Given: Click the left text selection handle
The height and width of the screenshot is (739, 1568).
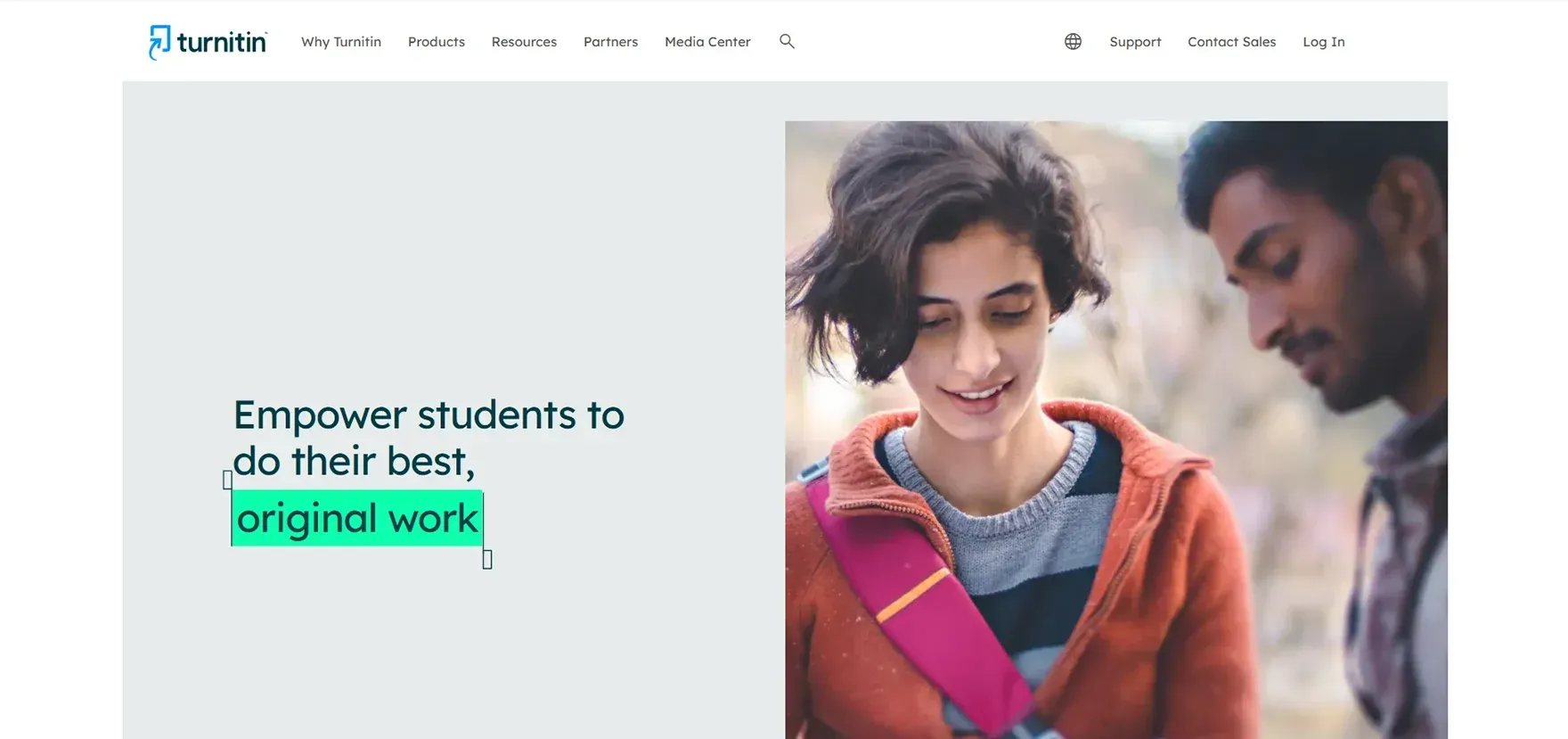Looking at the screenshot, I should click(x=227, y=480).
